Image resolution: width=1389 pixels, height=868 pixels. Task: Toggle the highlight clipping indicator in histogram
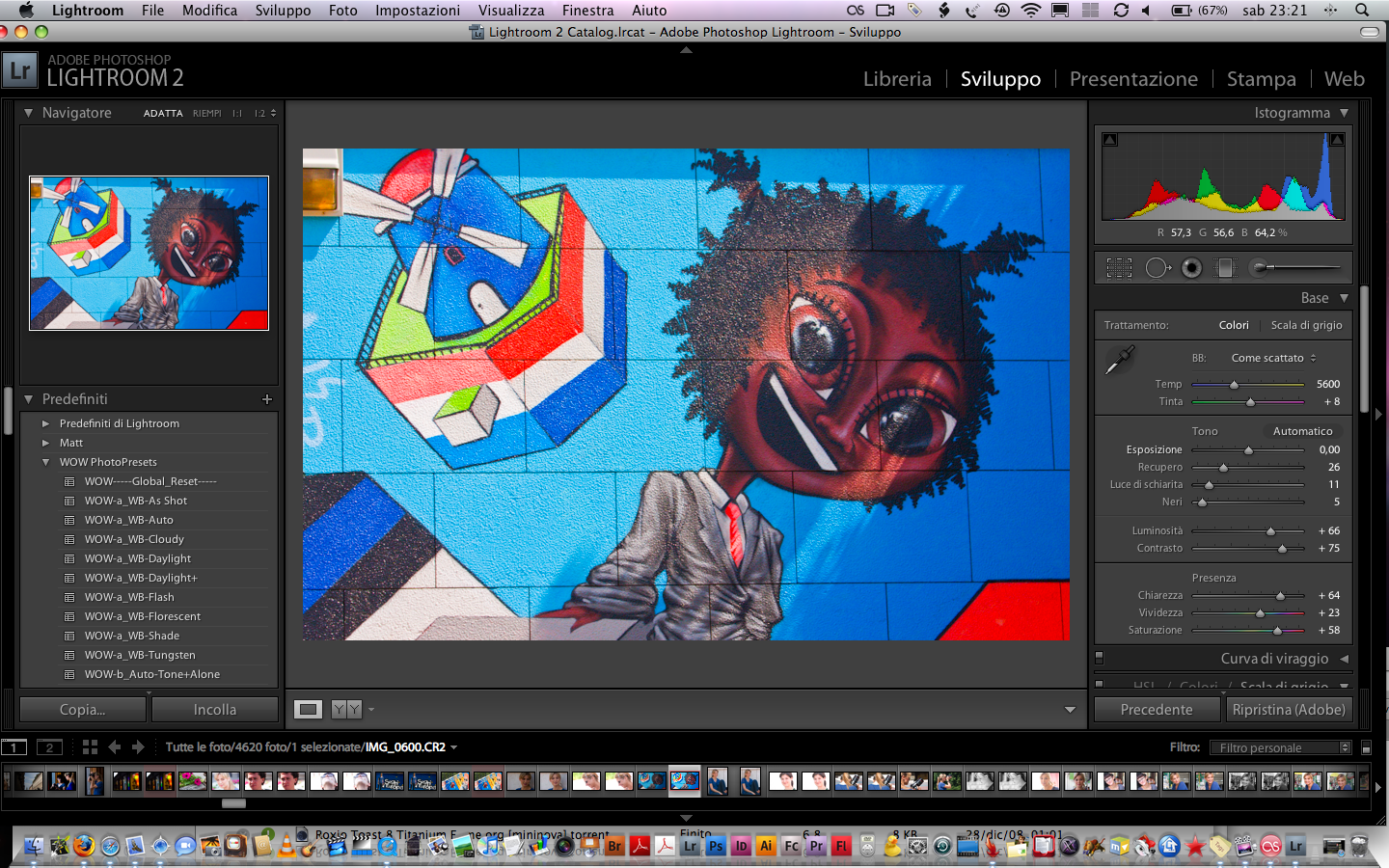click(x=1337, y=140)
